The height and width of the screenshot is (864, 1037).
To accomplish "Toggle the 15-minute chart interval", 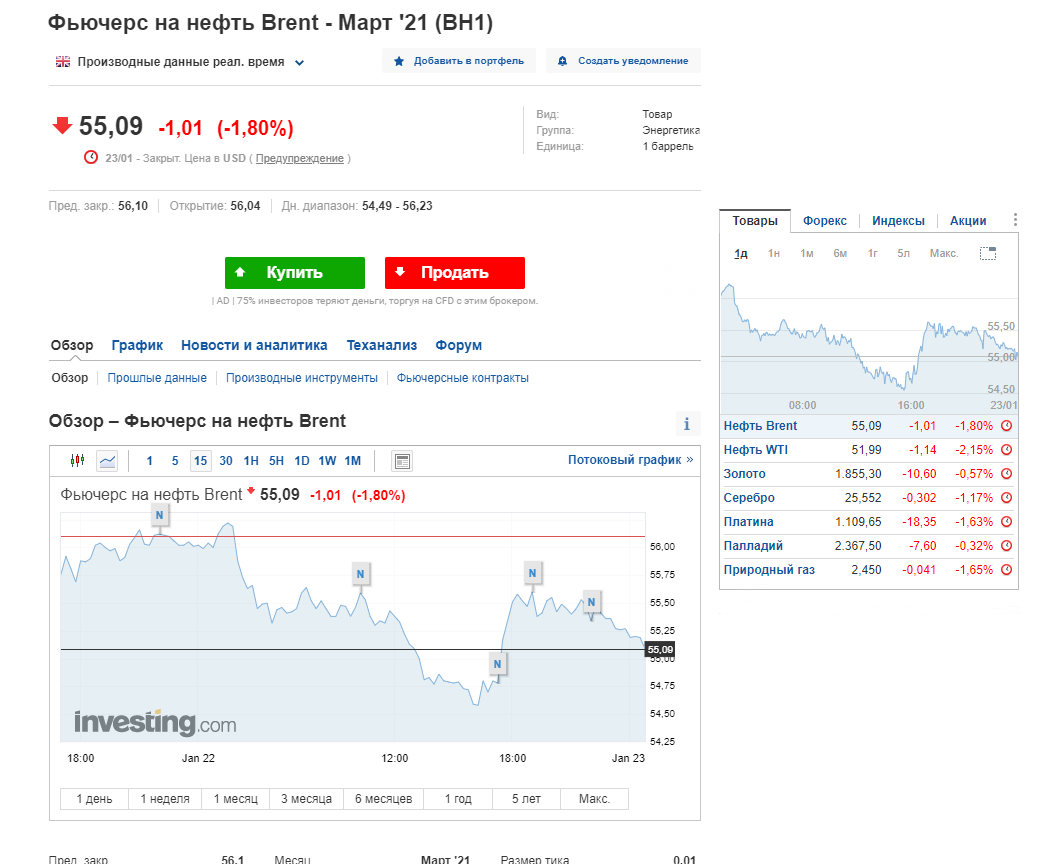I will [200, 460].
